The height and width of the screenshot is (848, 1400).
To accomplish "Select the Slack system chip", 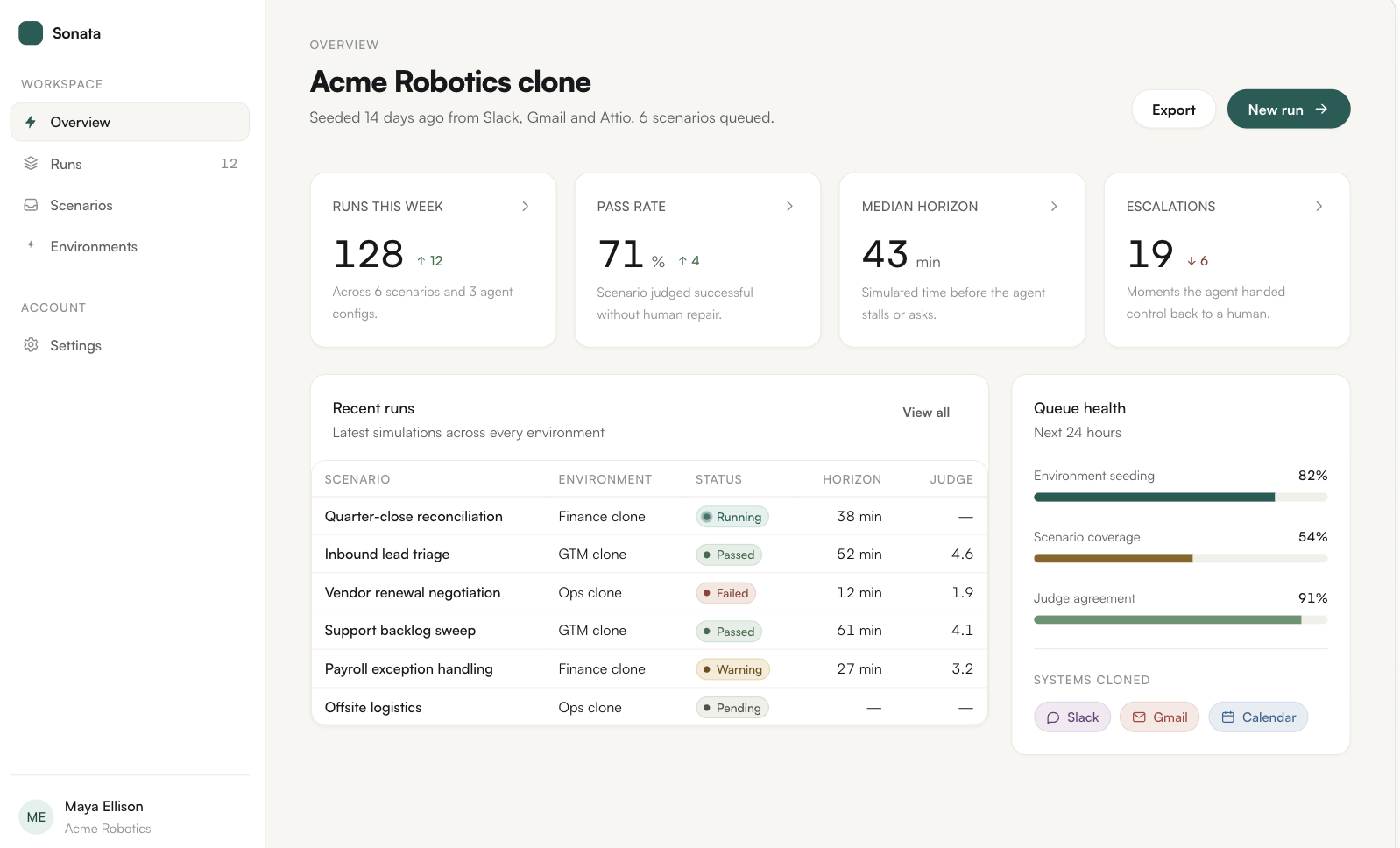I will (x=1072, y=717).
